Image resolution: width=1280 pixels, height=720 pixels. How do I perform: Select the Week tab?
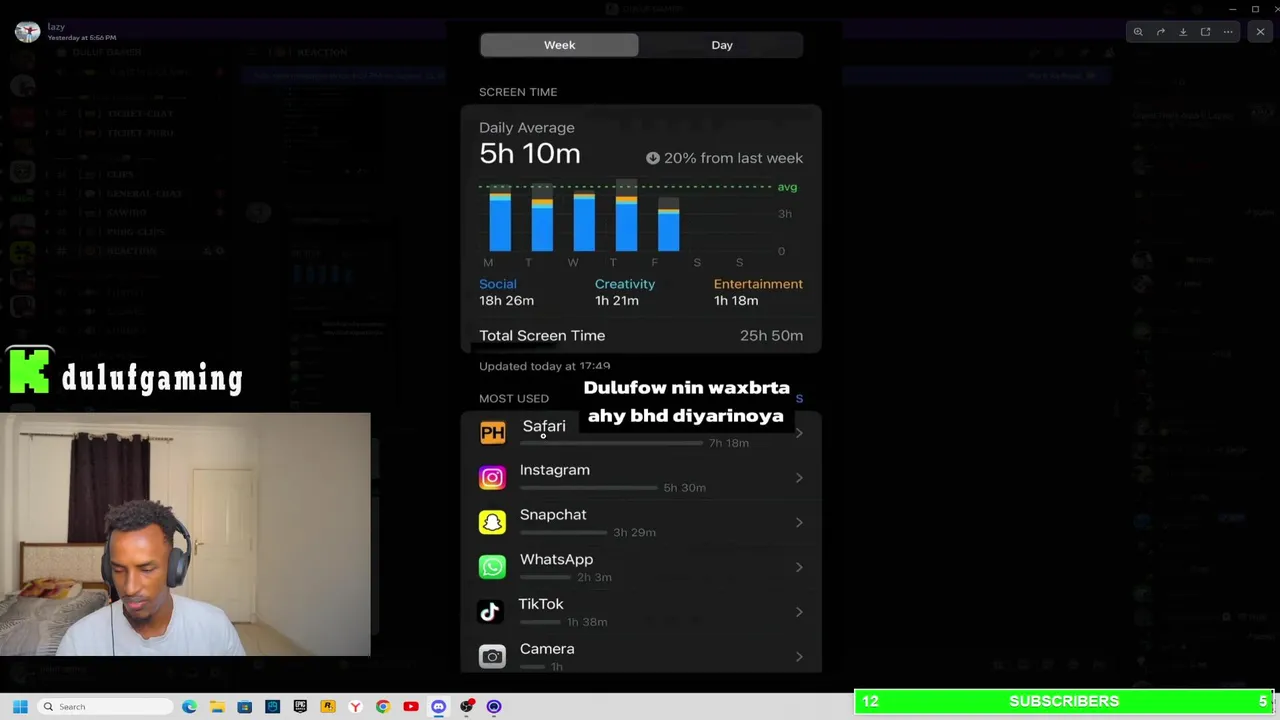[559, 45]
